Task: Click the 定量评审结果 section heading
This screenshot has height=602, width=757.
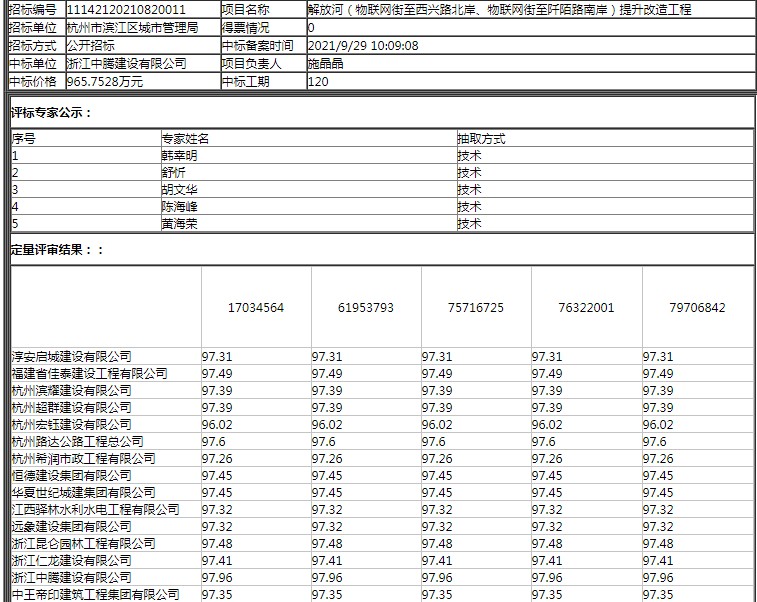Action: [x=57, y=249]
